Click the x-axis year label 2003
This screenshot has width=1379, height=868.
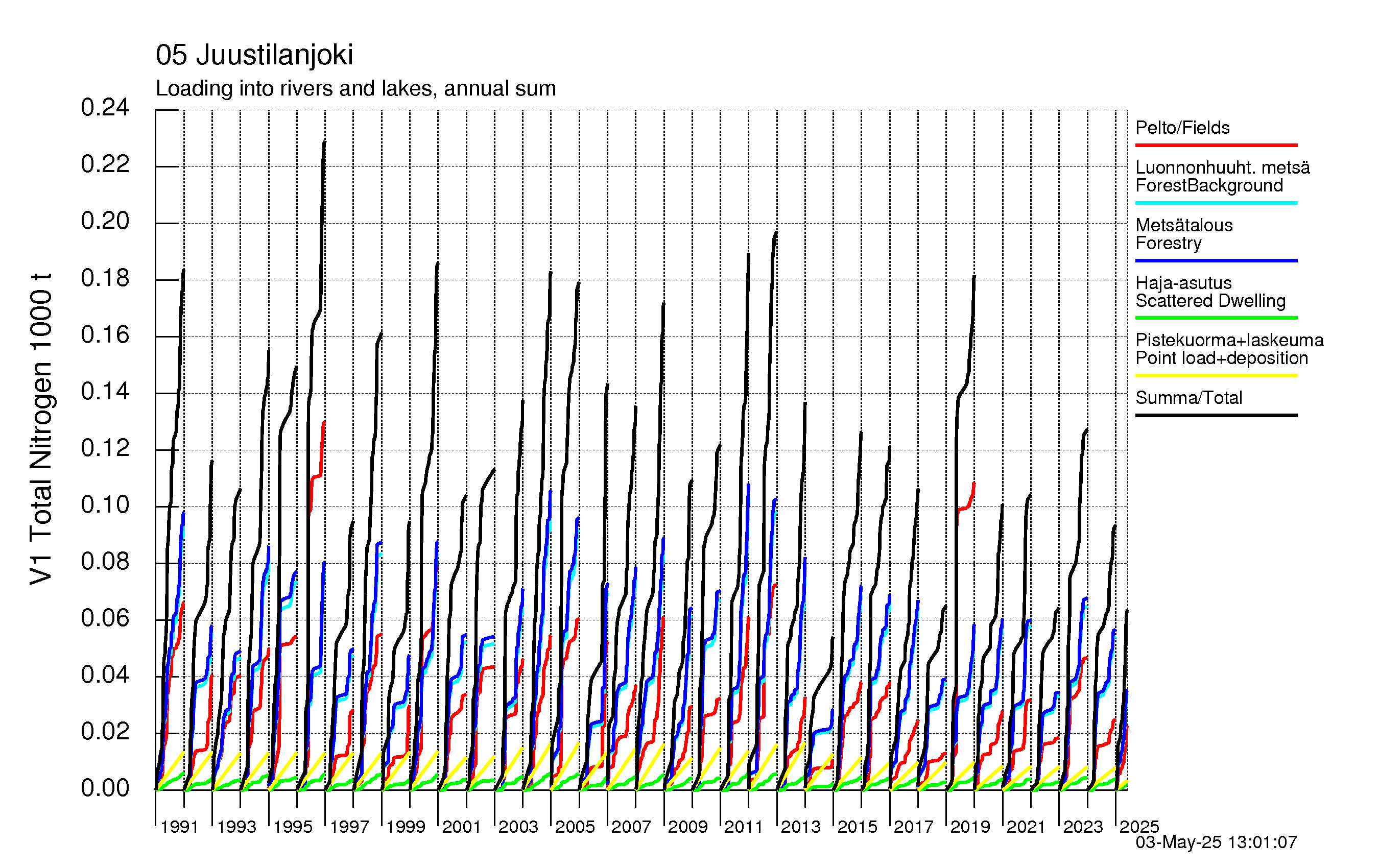tap(518, 827)
